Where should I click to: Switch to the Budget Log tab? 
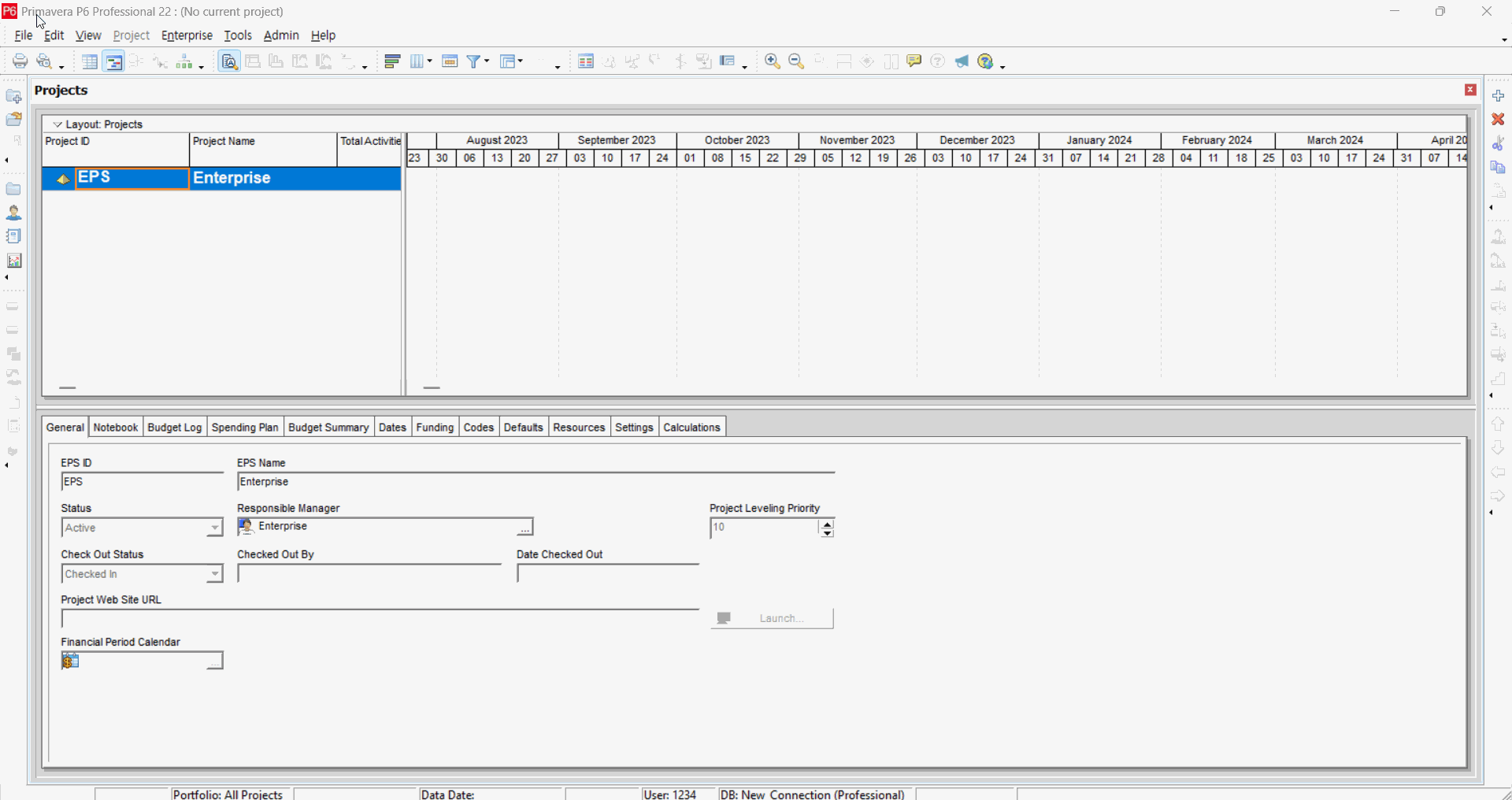point(175,427)
